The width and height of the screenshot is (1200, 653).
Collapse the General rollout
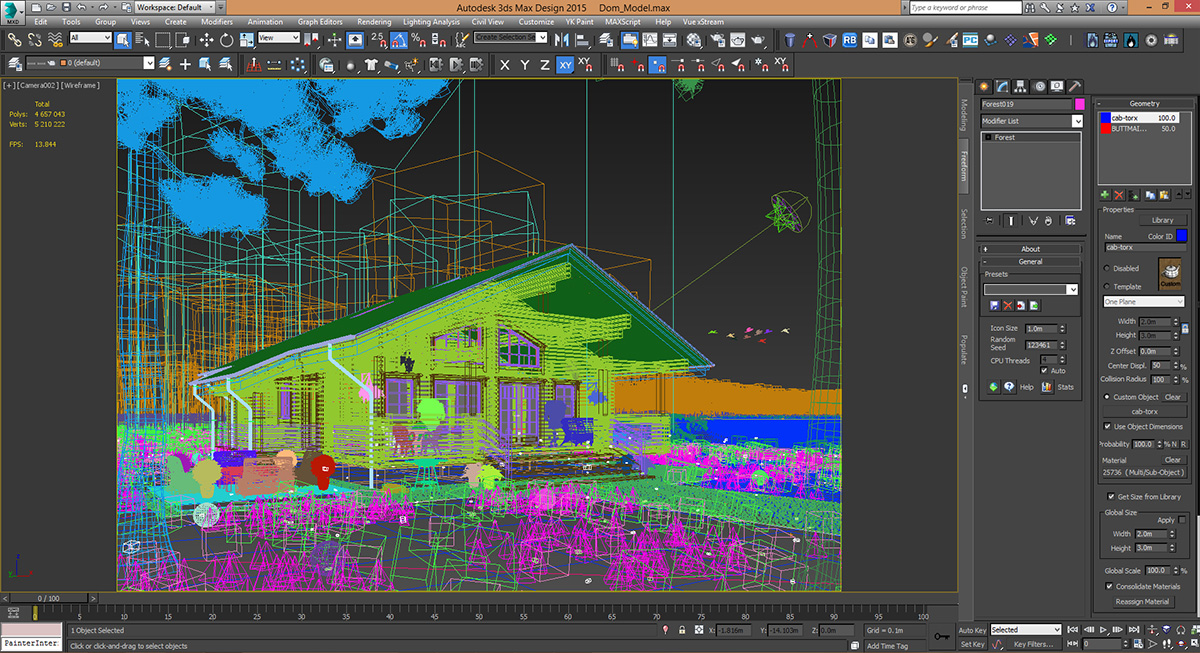coord(1030,262)
